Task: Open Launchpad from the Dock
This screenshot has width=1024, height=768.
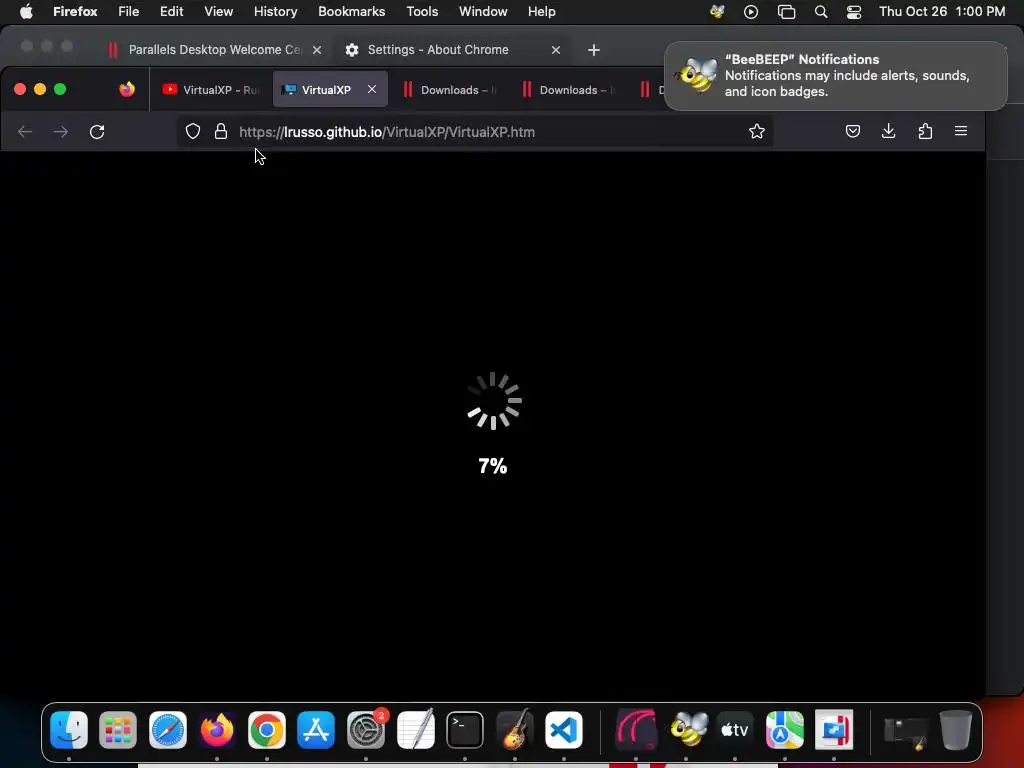Action: pyautogui.click(x=118, y=729)
